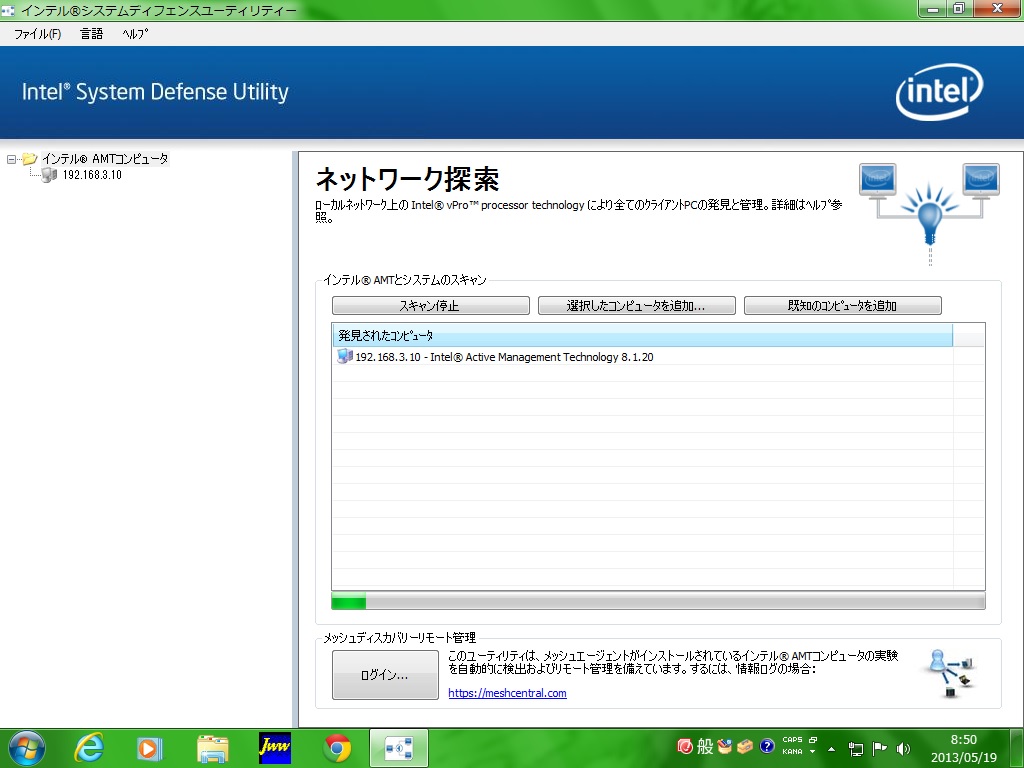This screenshot has height=768, width=1024.
Task: Click the Intel logo in the header
Action: [x=938, y=93]
